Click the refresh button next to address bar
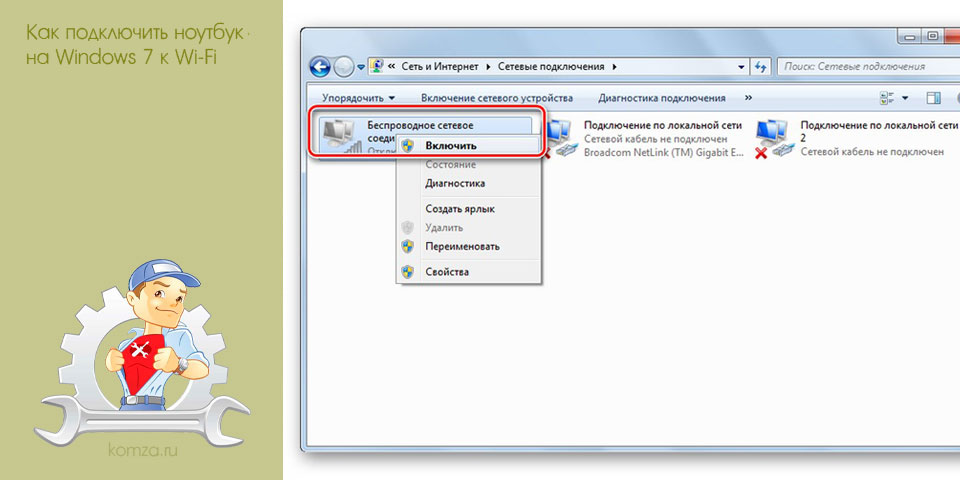 761,67
